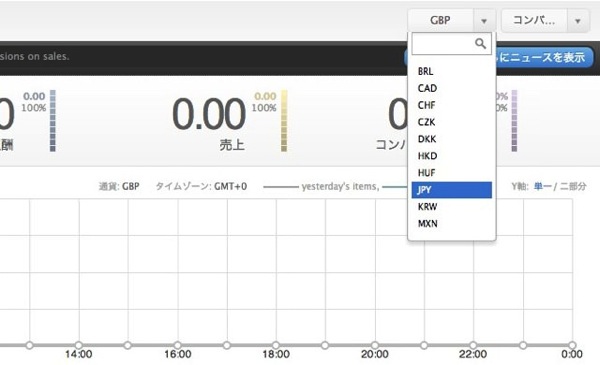
Task: Switch Y-axis to 単一 mode
Action: 543,186
